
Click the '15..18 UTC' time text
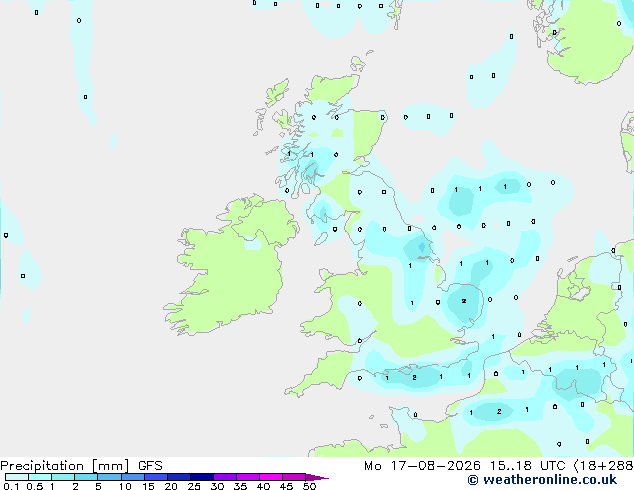pos(528,466)
